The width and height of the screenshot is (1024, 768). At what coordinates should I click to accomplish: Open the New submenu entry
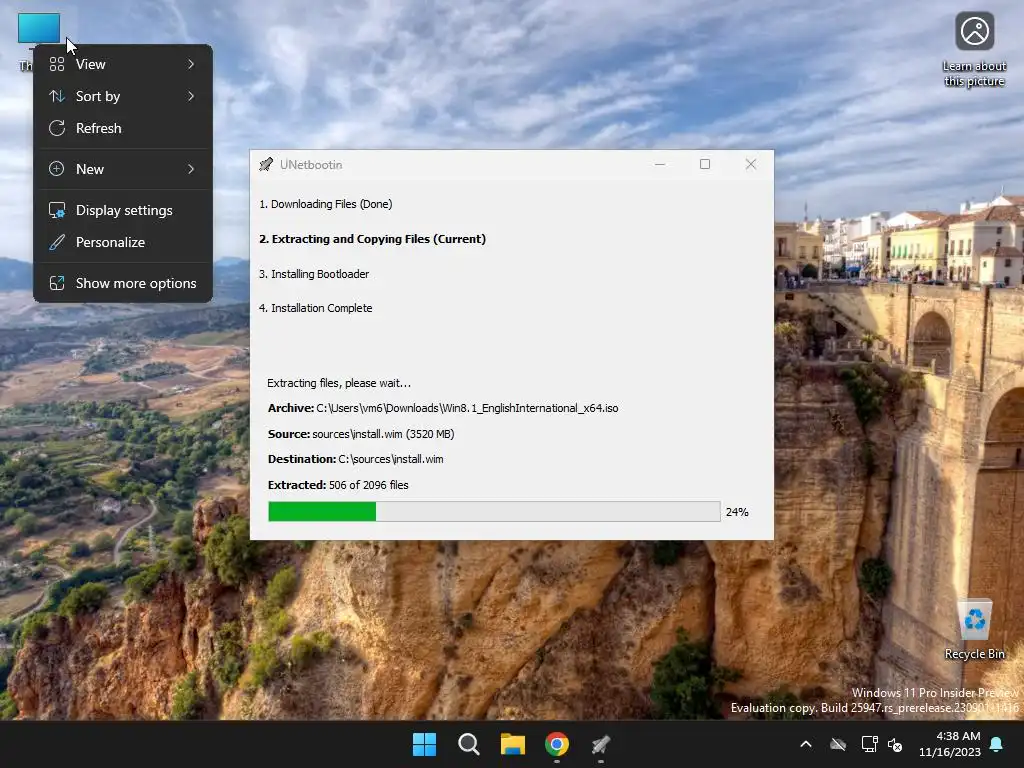coord(123,169)
